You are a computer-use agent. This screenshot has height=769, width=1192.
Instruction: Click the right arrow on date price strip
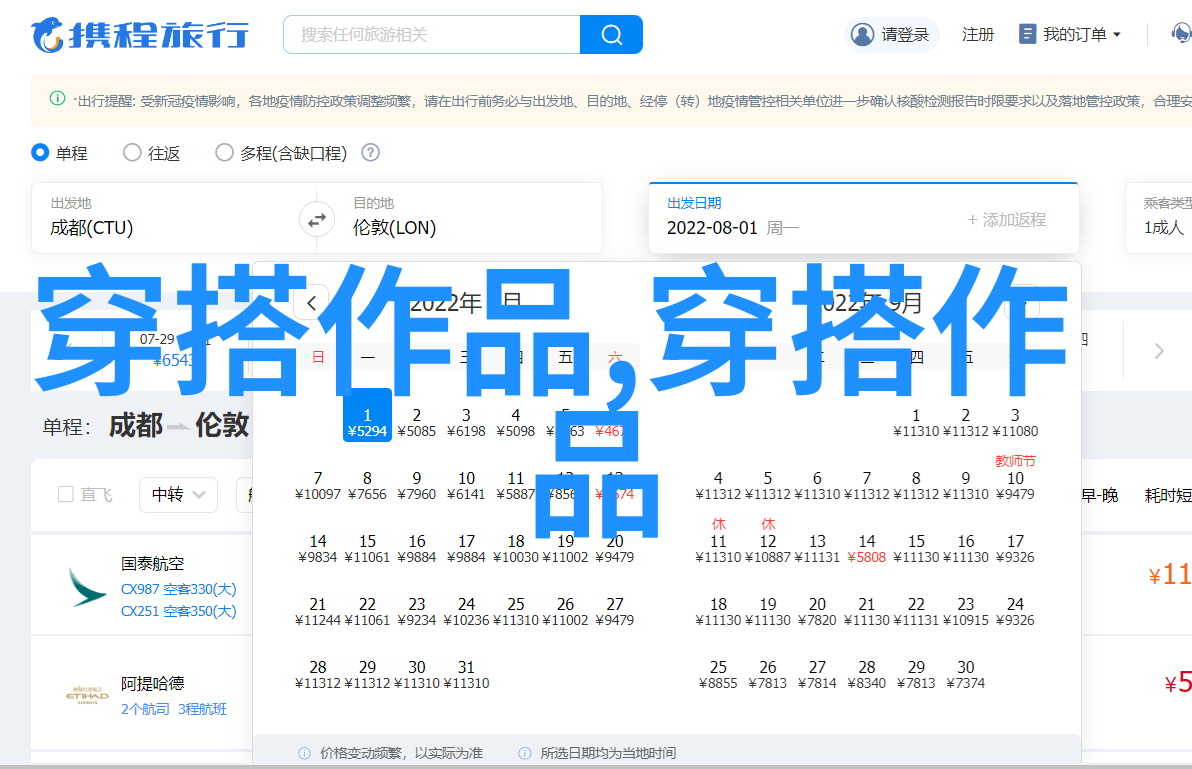coord(1159,350)
